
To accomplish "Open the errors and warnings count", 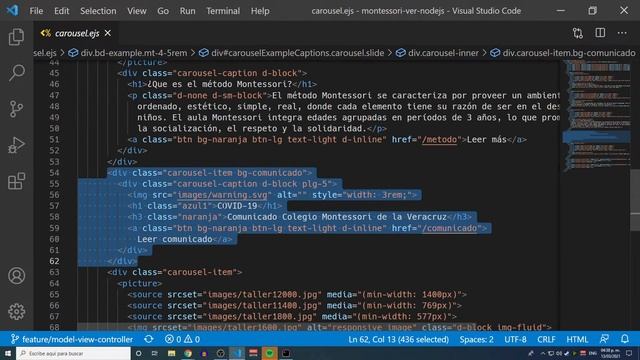I will 182,339.
